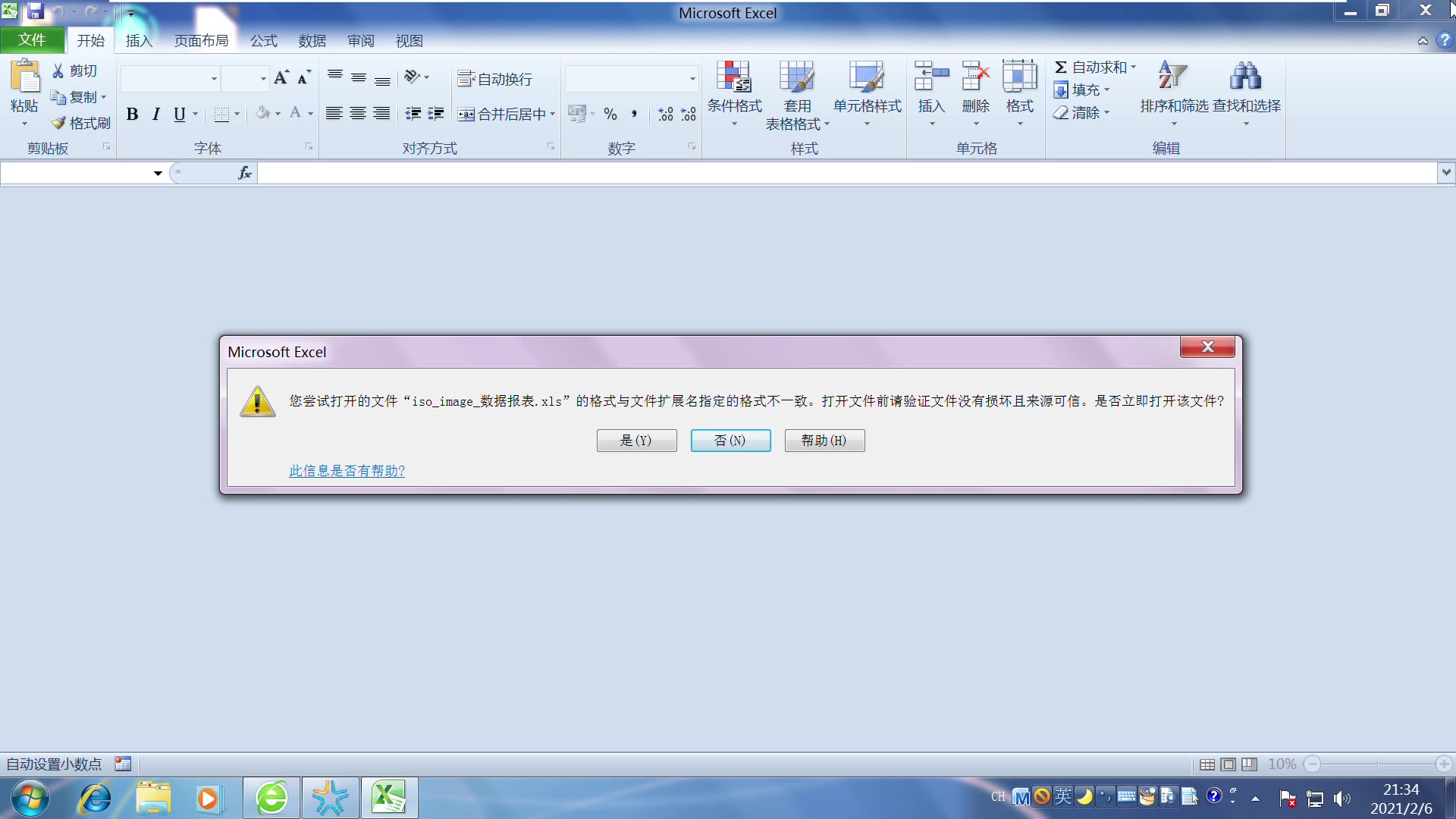The height and width of the screenshot is (819, 1456).
Task: Click the Delete cells icon
Action: (x=975, y=77)
